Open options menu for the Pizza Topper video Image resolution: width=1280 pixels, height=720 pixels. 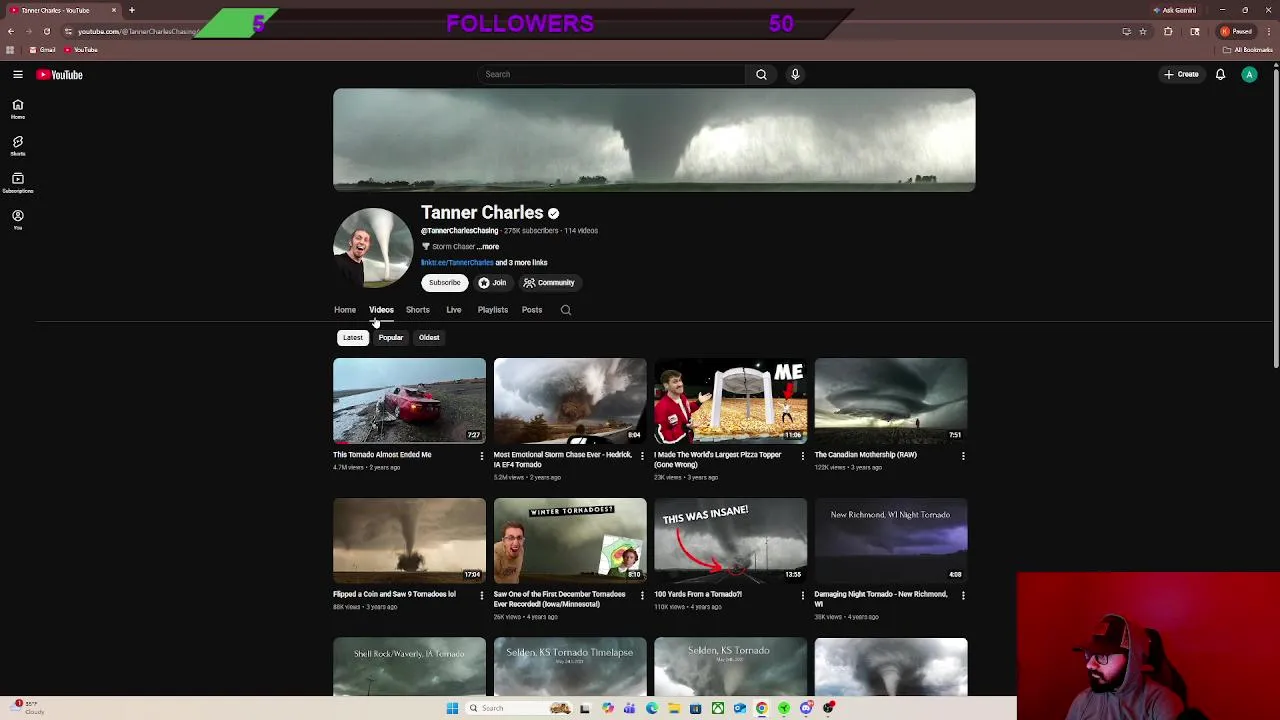(802, 456)
